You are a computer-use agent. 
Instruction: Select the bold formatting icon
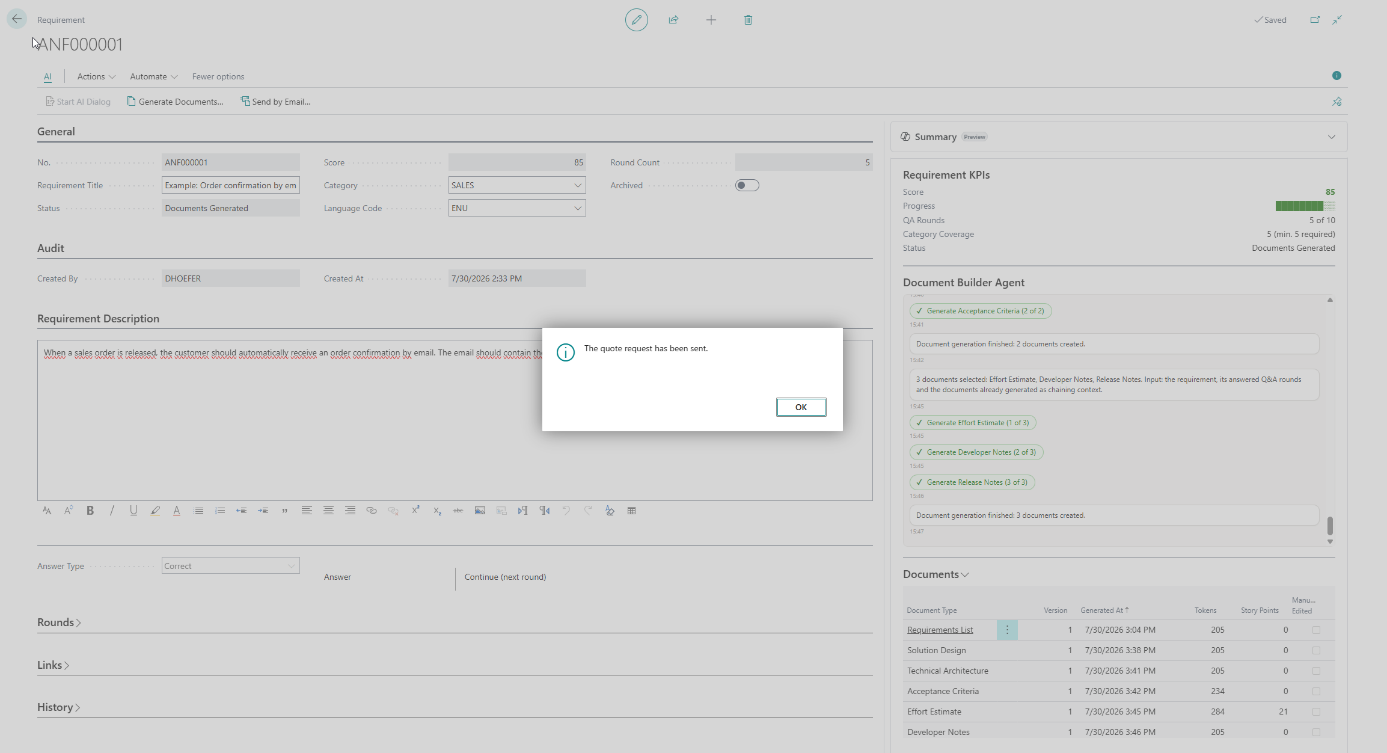90,510
